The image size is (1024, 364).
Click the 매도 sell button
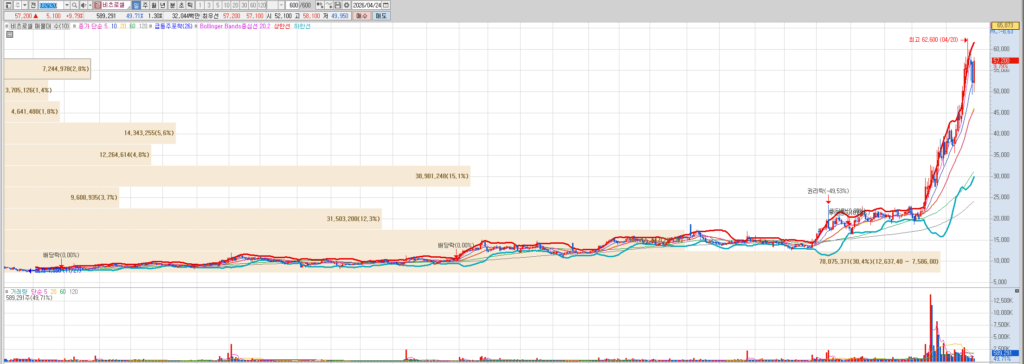(380, 16)
